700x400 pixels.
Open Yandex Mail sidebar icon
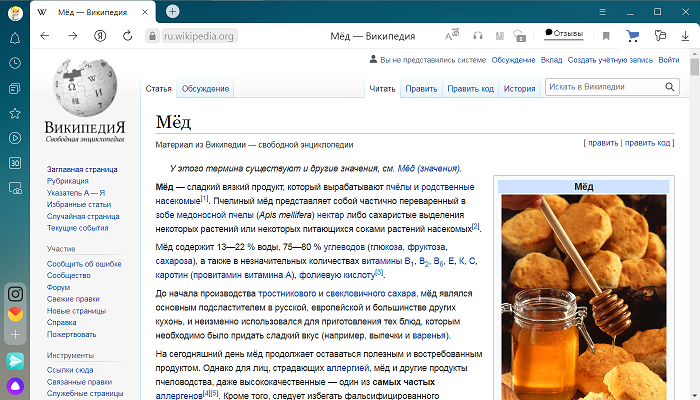(x=15, y=314)
